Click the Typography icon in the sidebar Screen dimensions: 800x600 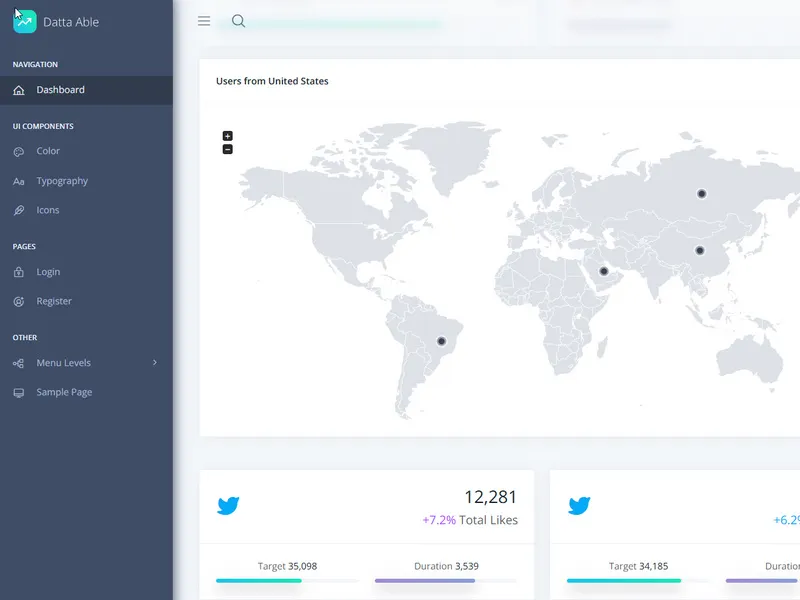(18, 181)
